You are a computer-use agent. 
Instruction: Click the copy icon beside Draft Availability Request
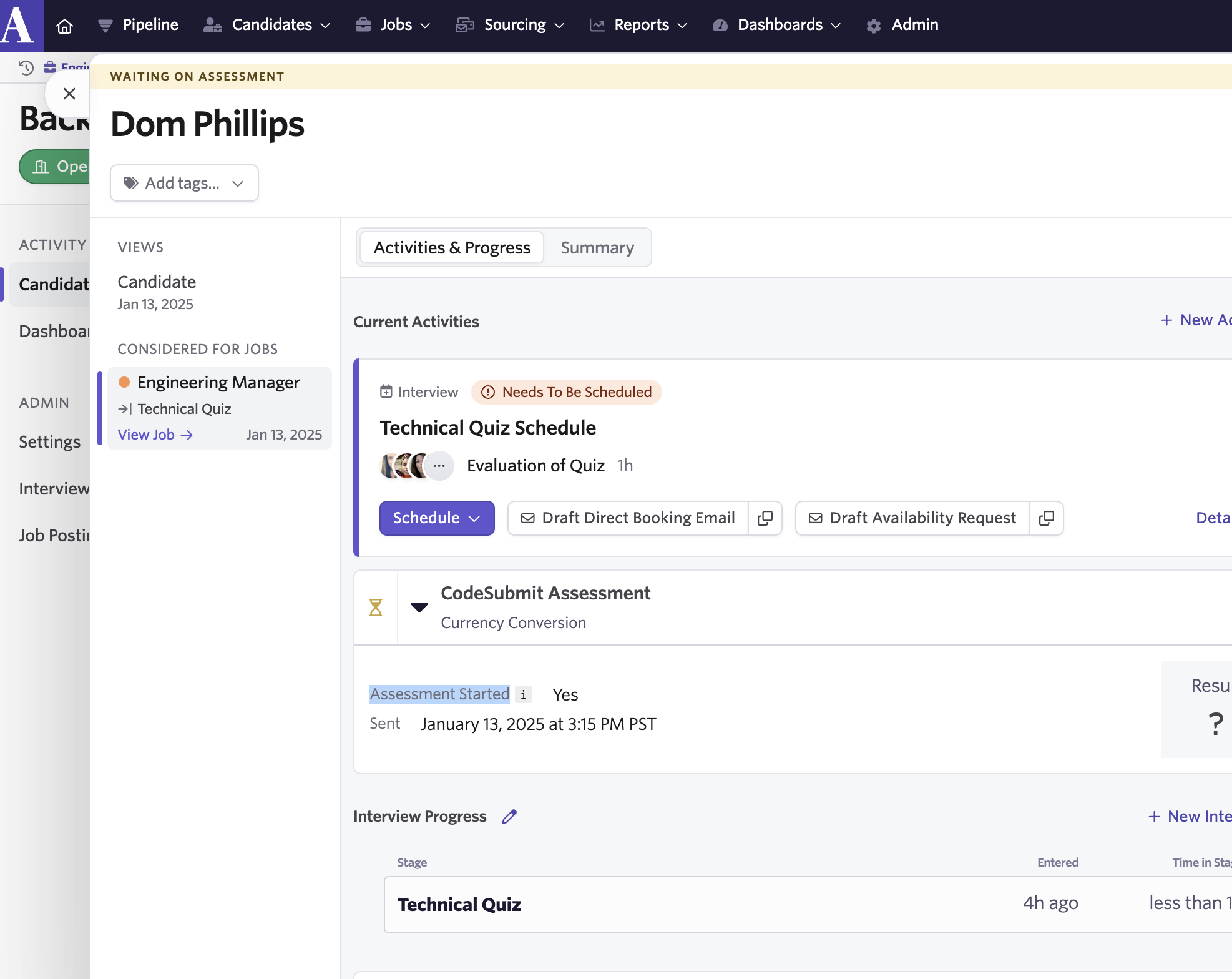[1046, 518]
